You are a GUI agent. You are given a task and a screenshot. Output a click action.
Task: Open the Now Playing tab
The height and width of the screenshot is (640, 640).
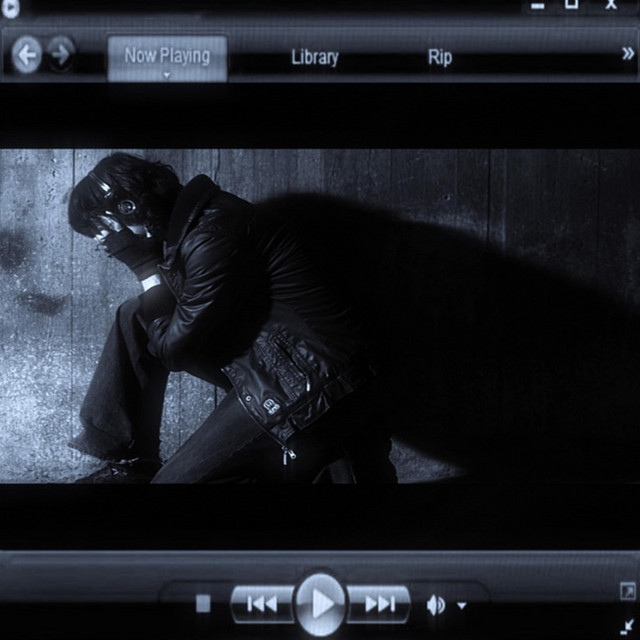click(167, 58)
